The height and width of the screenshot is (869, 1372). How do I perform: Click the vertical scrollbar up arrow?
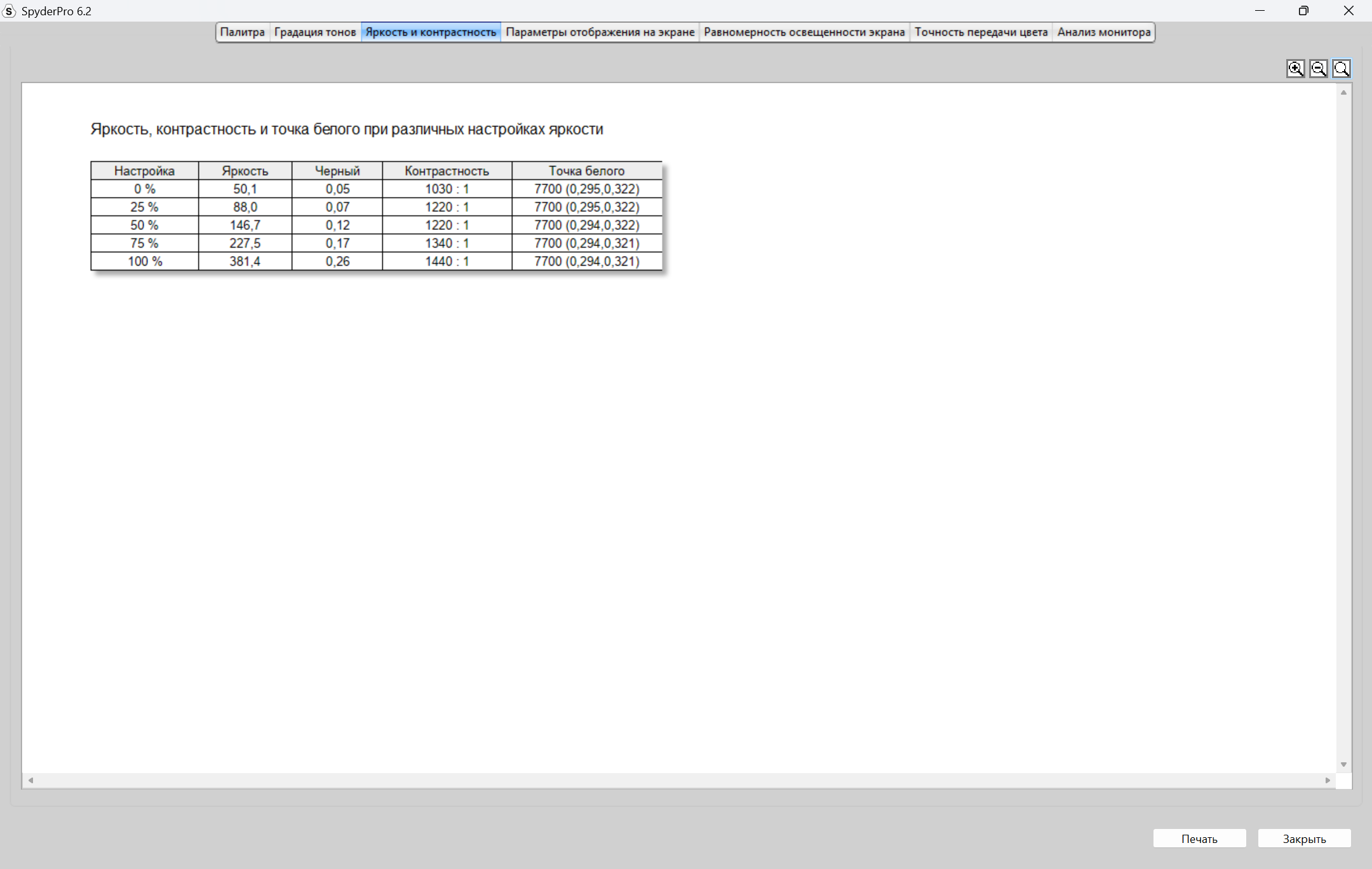[1343, 93]
